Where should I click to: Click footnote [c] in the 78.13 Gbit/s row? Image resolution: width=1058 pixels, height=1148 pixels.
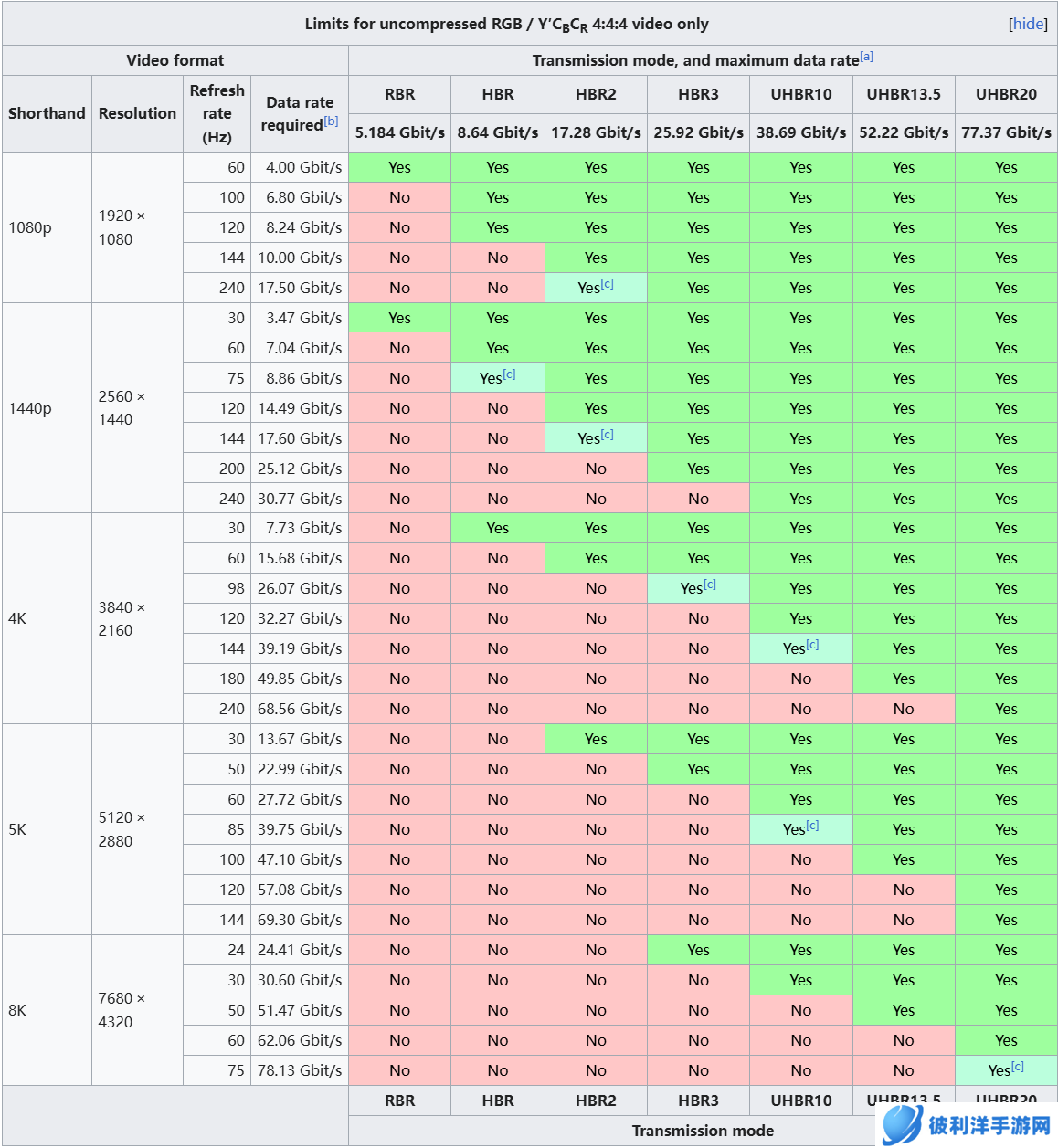tap(1017, 1067)
